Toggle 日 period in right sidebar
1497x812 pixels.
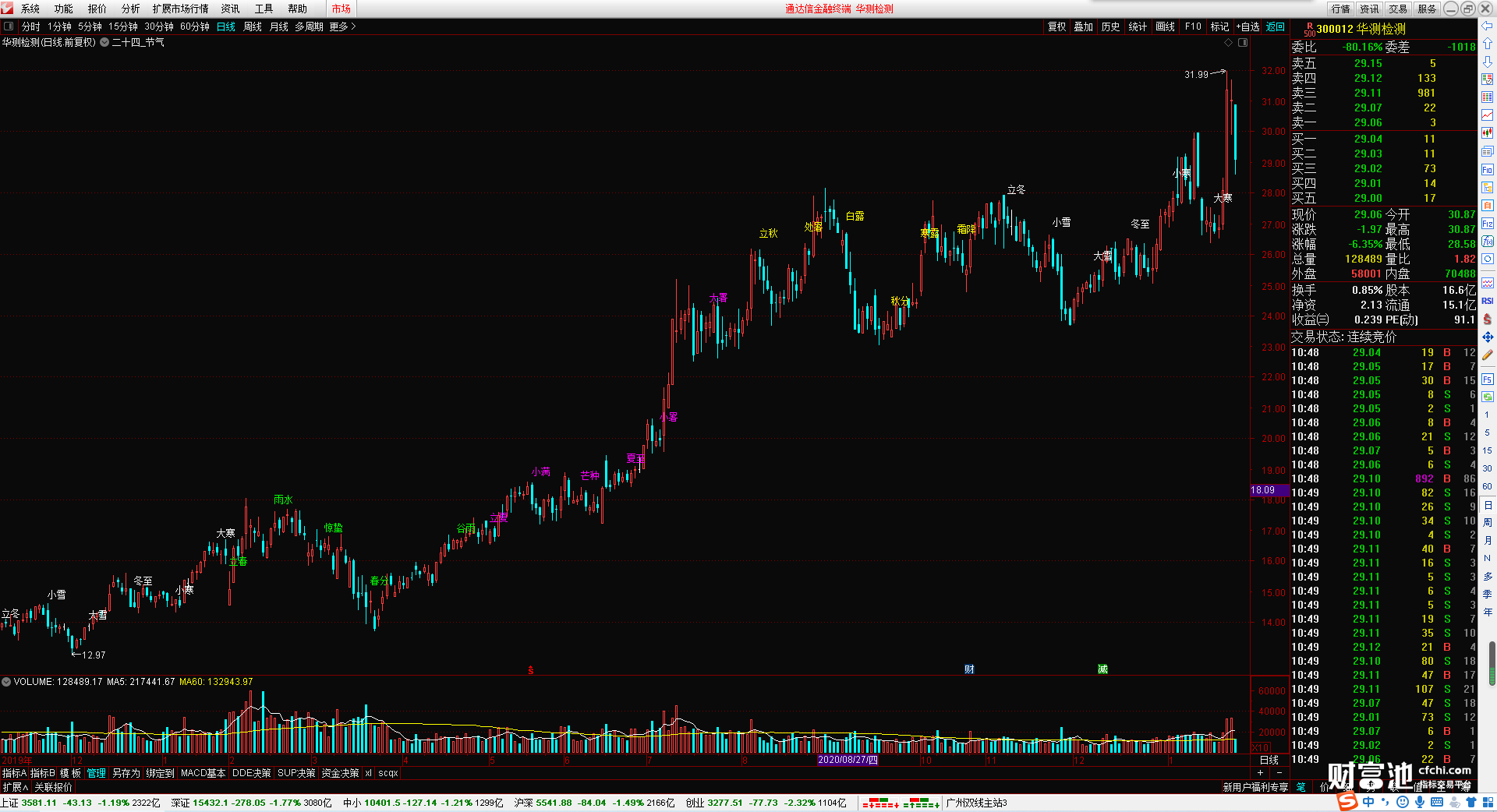pyautogui.click(x=1487, y=505)
